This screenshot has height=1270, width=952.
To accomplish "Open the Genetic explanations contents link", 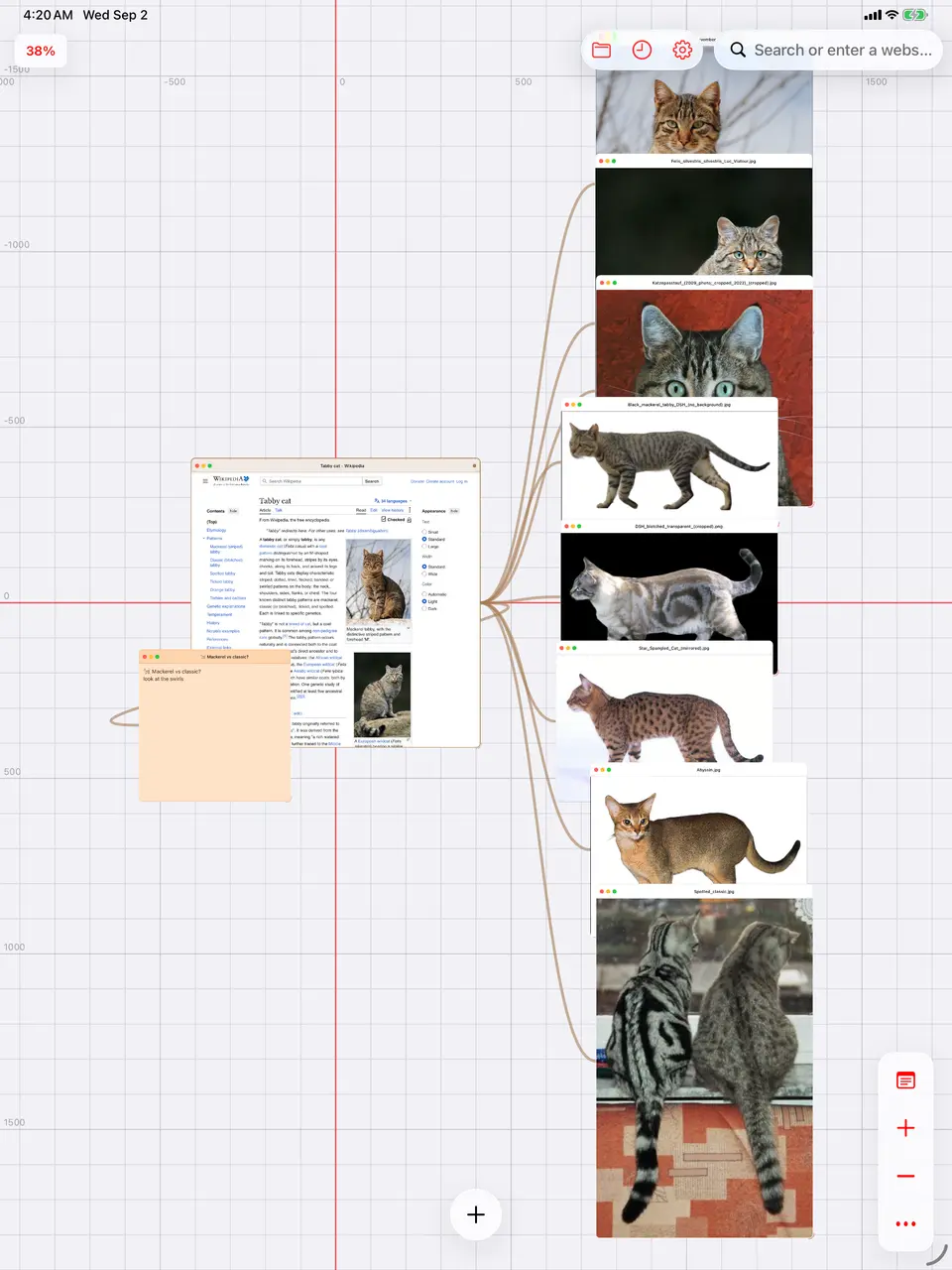I will (x=226, y=606).
